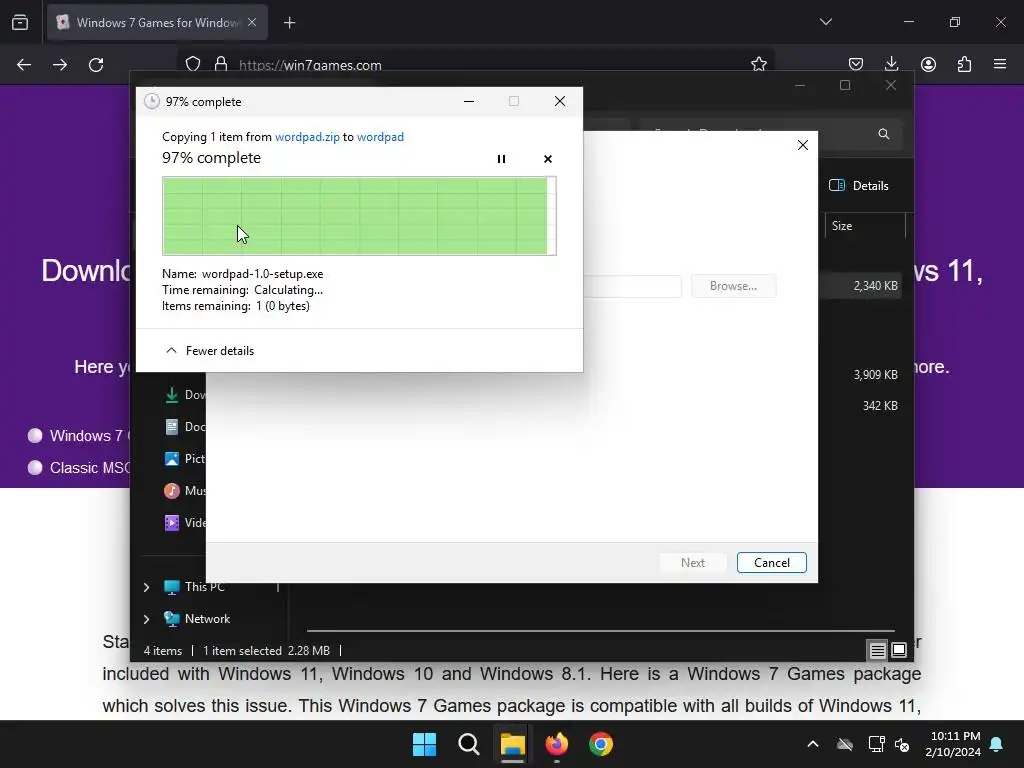Open Firefox tracking protection shield
The width and height of the screenshot is (1024, 768).
pyautogui.click(x=193, y=64)
